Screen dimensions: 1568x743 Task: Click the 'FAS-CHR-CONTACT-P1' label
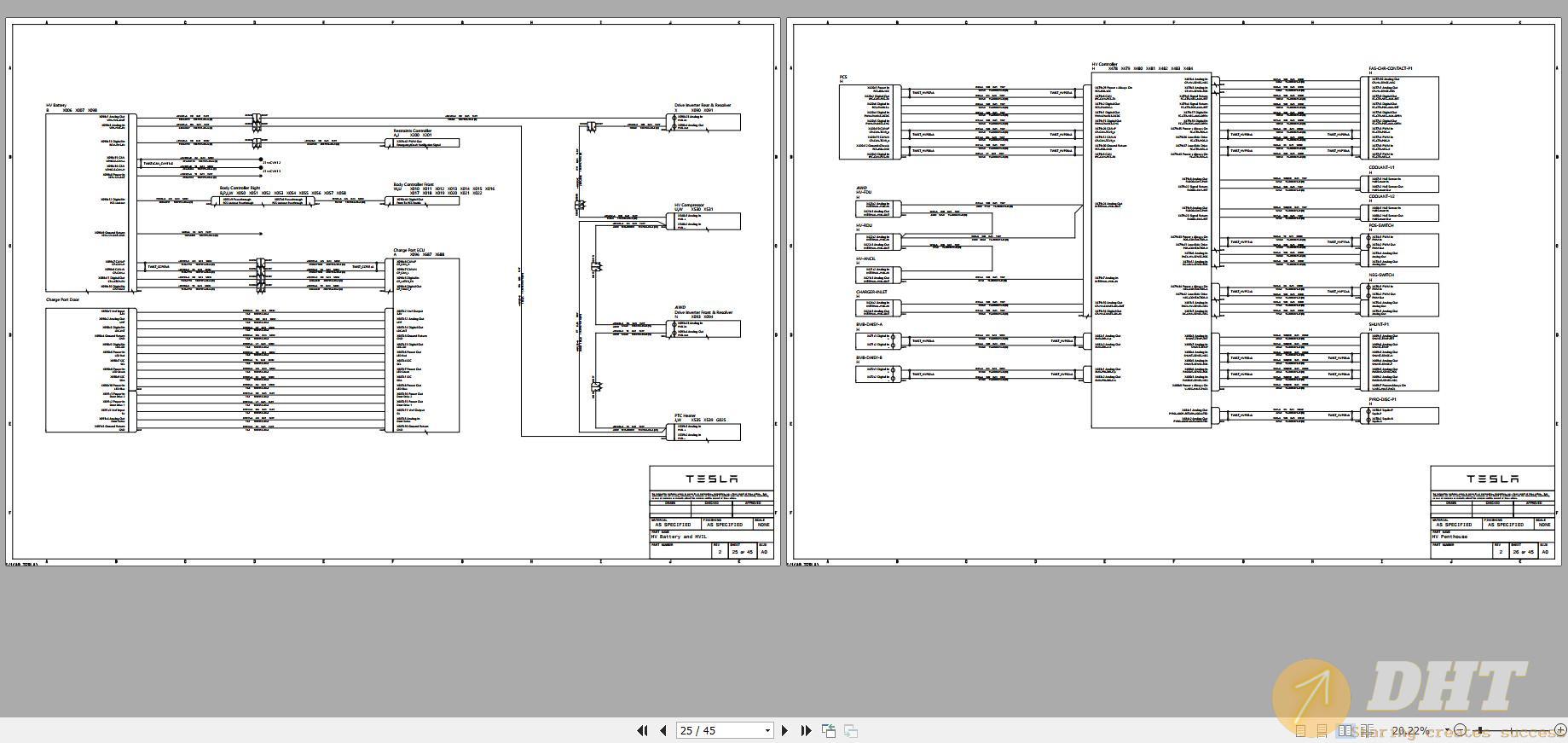point(1391,68)
